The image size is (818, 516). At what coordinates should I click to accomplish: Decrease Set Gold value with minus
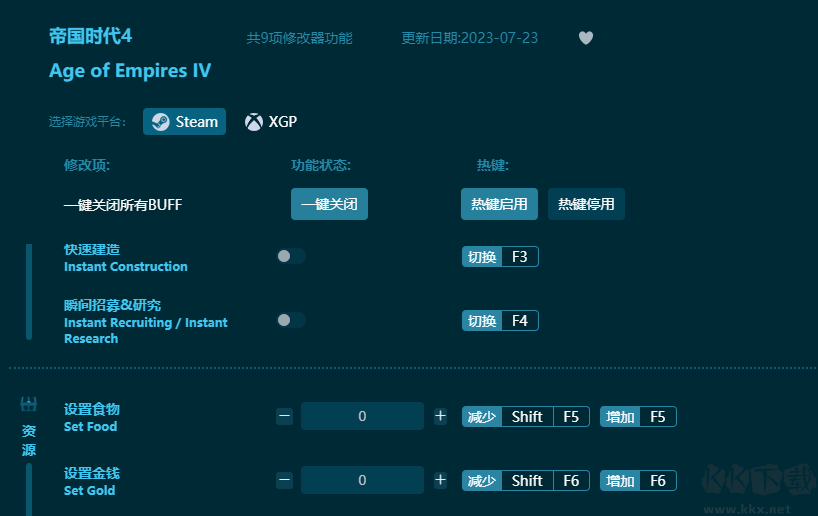(284, 480)
